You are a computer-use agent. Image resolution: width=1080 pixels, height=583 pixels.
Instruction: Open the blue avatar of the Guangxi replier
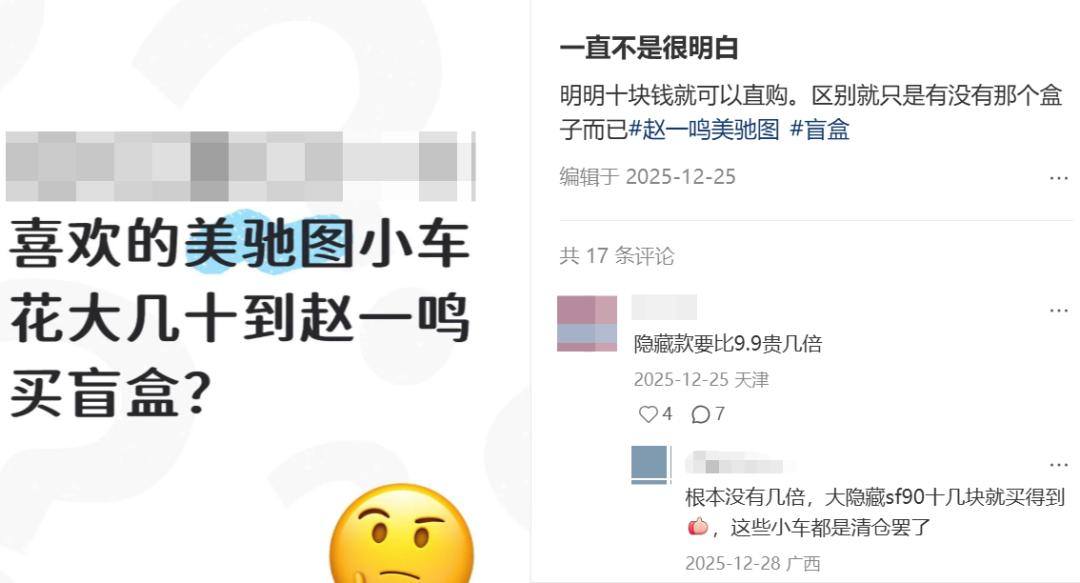pyautogui.click(x=650, y=465)
